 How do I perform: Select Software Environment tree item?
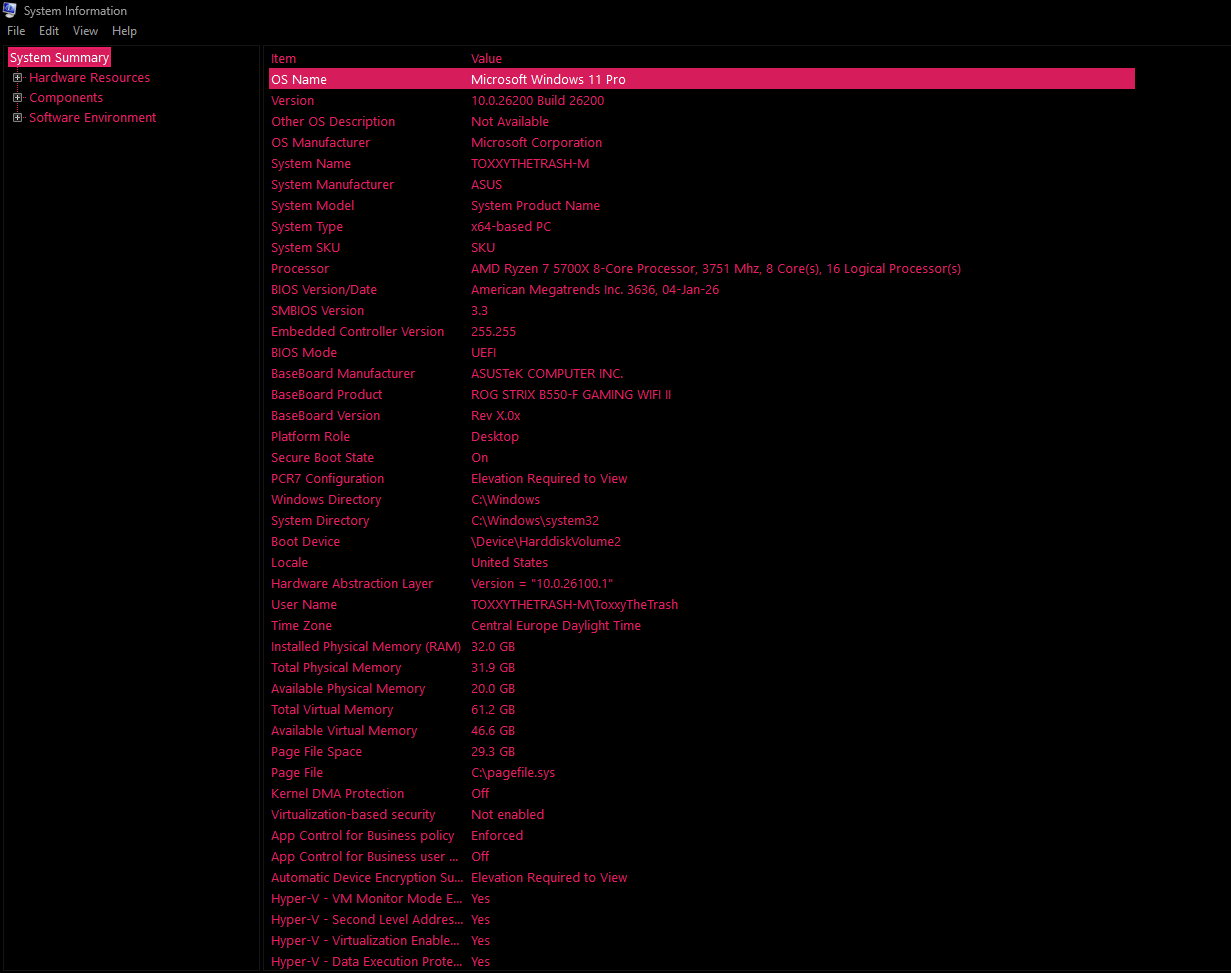click(92, 118)
